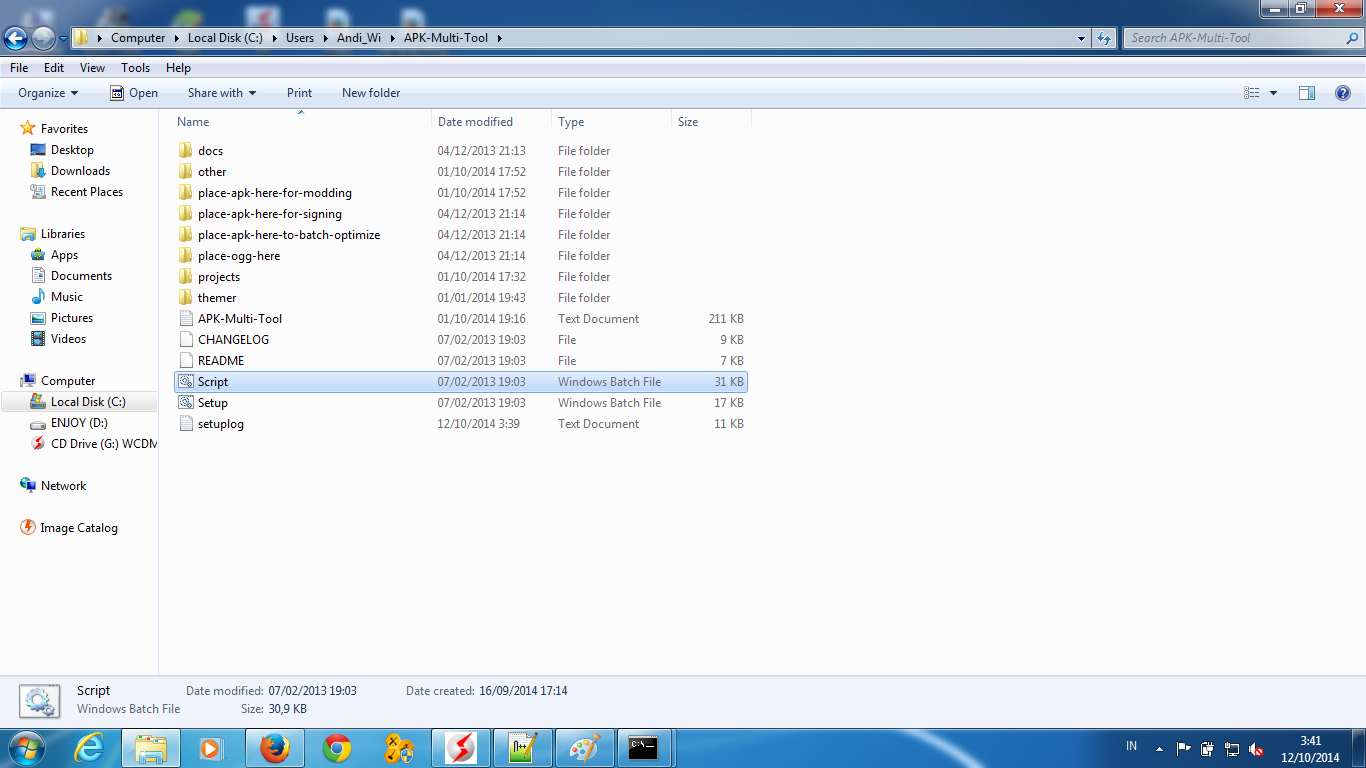Screen dimensions: 1366x768
Task: Select the setuplog text document icon
Action: click(185, 423)
